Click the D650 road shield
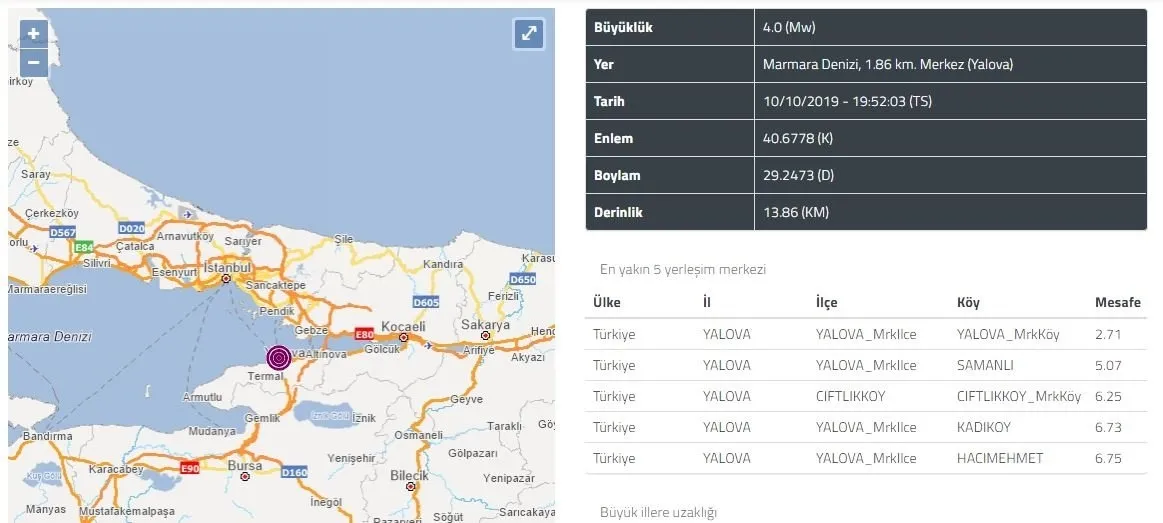The image size is (1163, 523). [x=522, y=279]
